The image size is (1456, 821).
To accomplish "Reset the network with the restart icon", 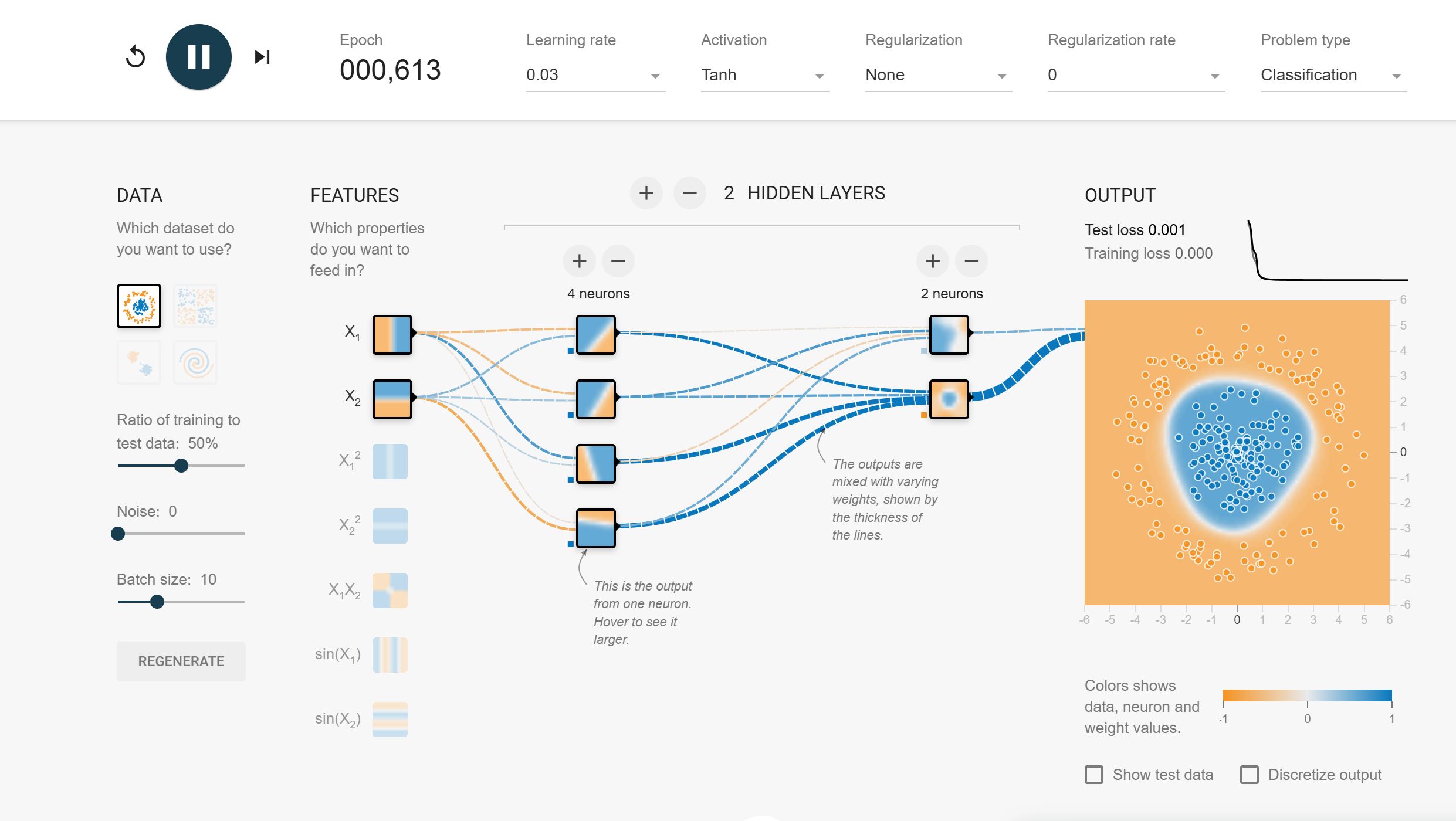I will [136, 57].
